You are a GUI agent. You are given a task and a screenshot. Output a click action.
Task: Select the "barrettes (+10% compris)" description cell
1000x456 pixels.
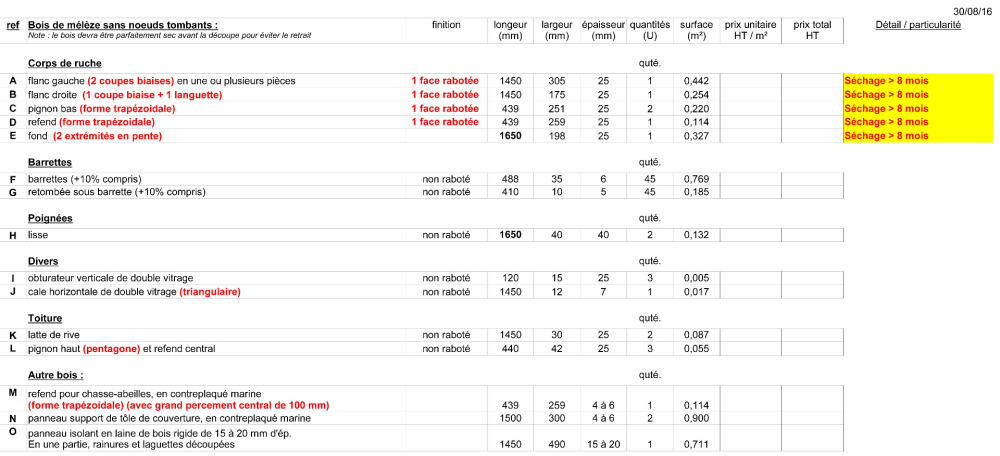[84, 179]
